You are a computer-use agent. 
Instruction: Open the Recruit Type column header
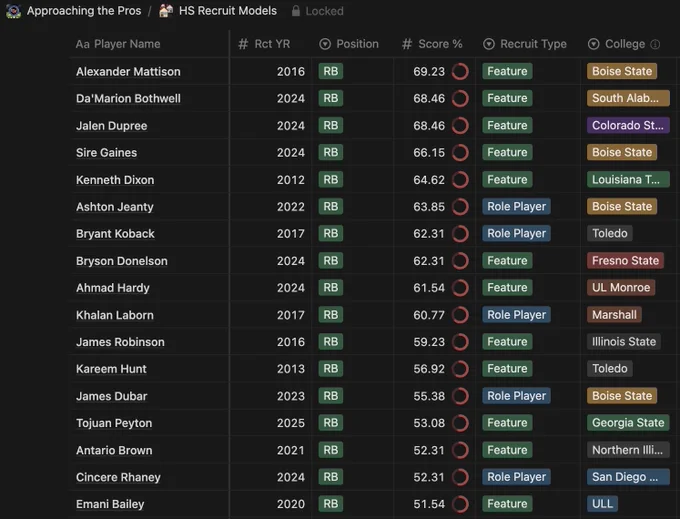[x=525, y=44]
